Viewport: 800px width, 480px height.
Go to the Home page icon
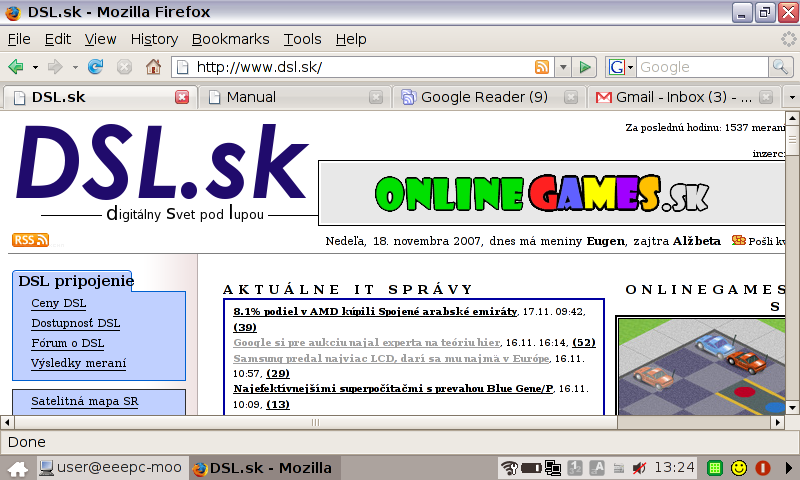(153, 67)
